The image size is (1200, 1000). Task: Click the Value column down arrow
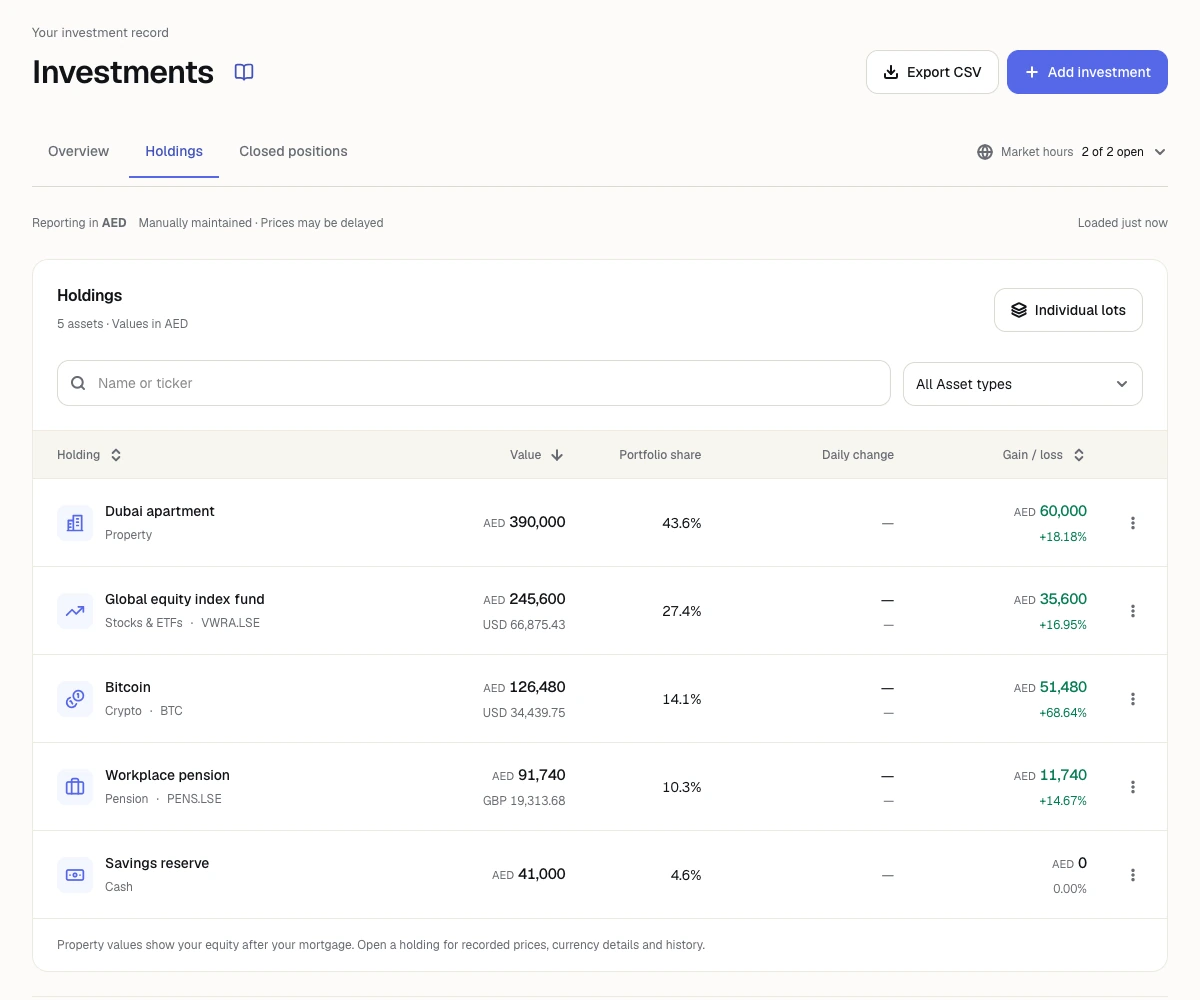[x=557, y=455]
